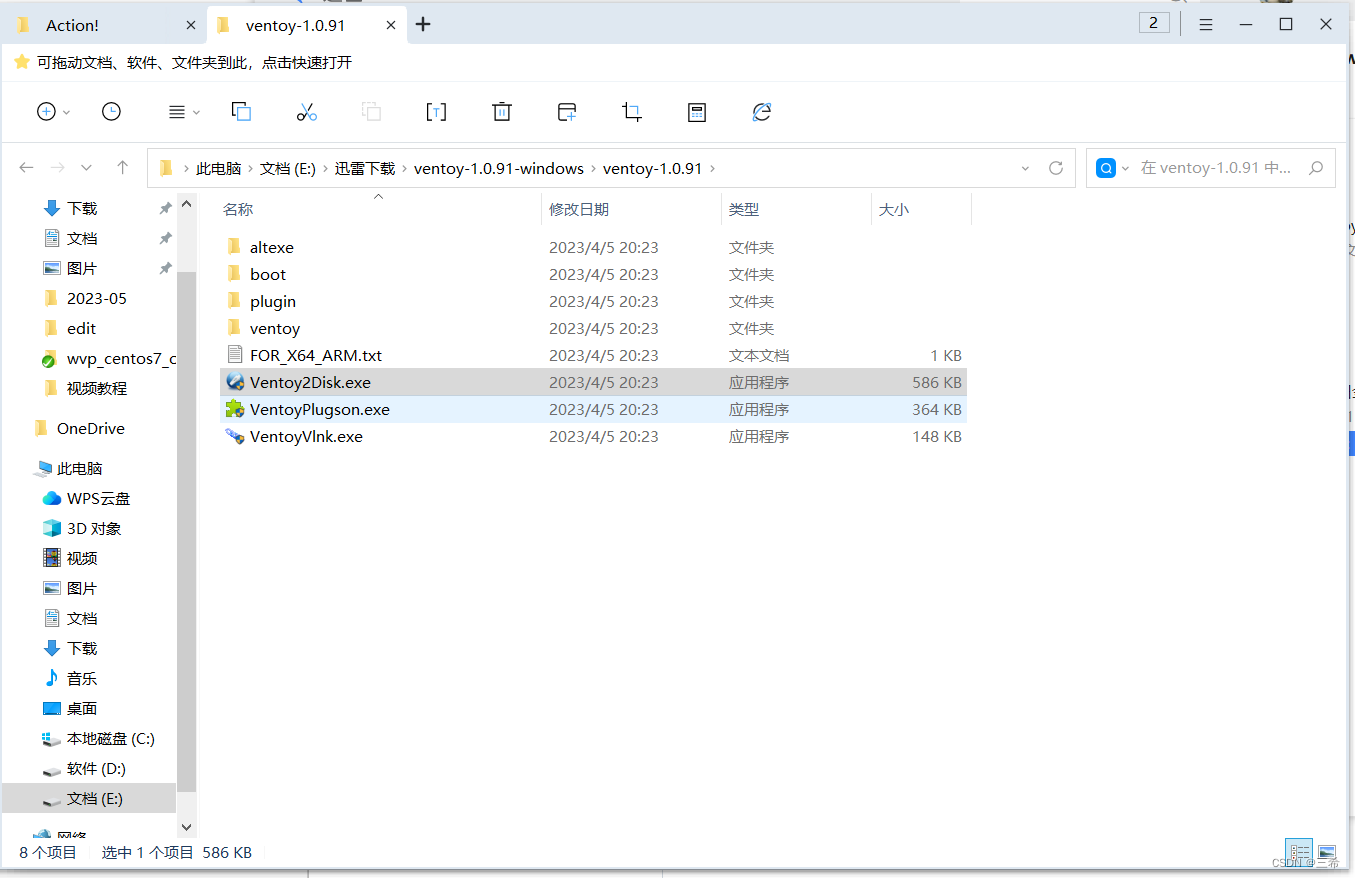This screenshot has width=1355, height=878.
Task: Click the New item plus icon
Action: 46,112
